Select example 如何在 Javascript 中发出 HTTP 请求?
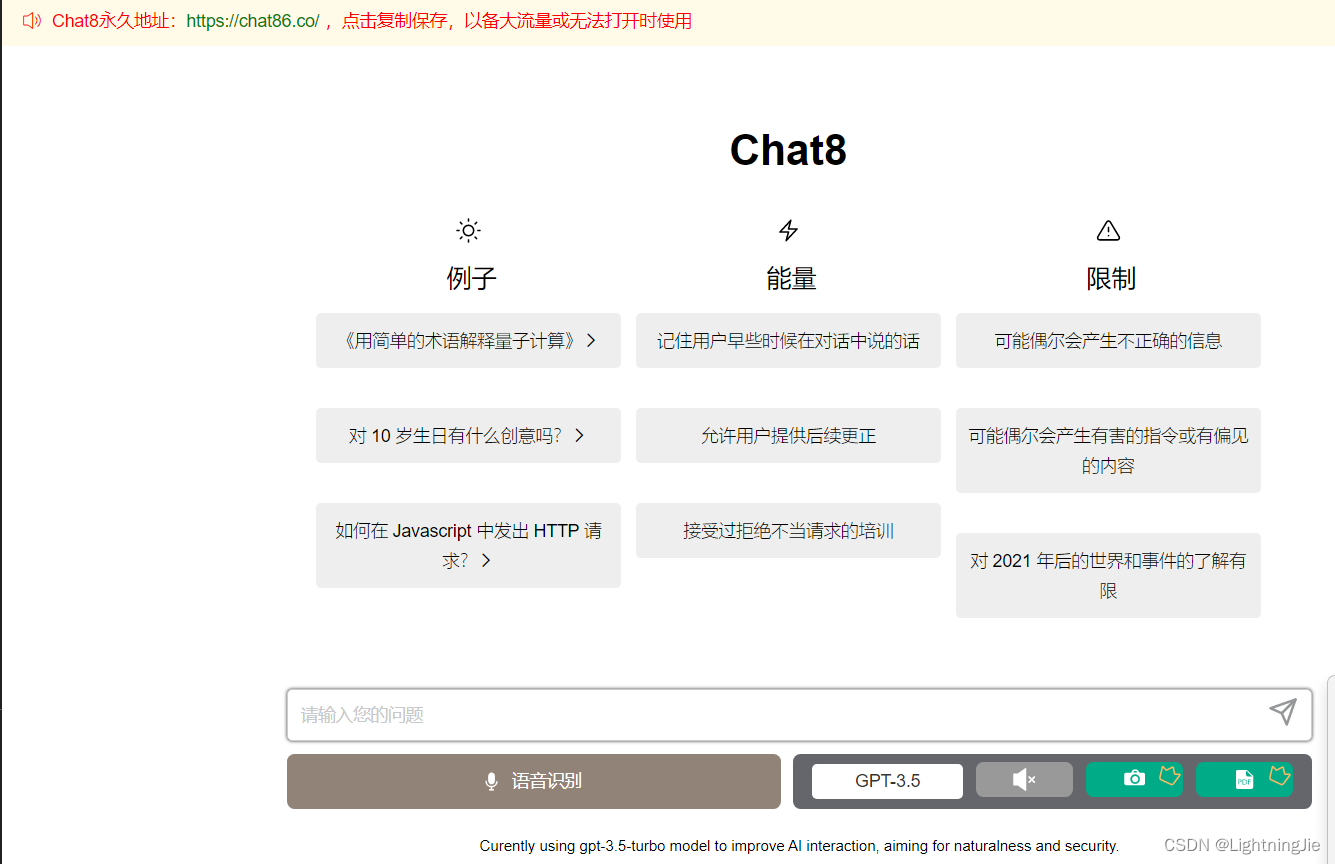Image resolution: width=1335 pixels, height=864 pixels. click(468, 546)
